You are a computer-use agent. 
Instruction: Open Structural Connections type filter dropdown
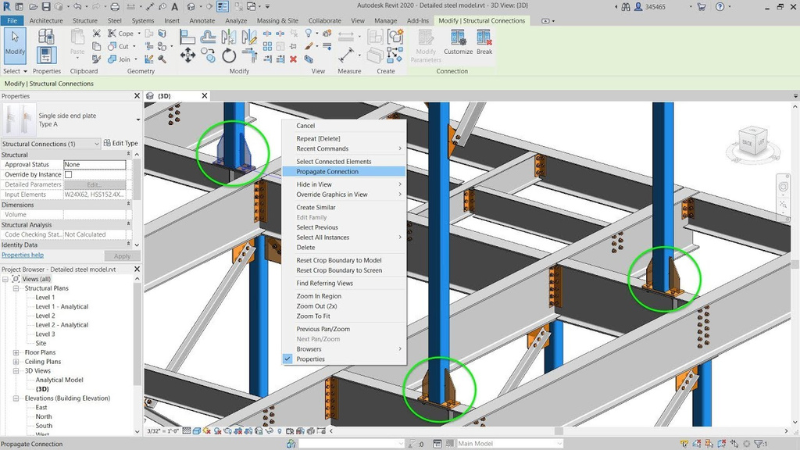[97, 144]
